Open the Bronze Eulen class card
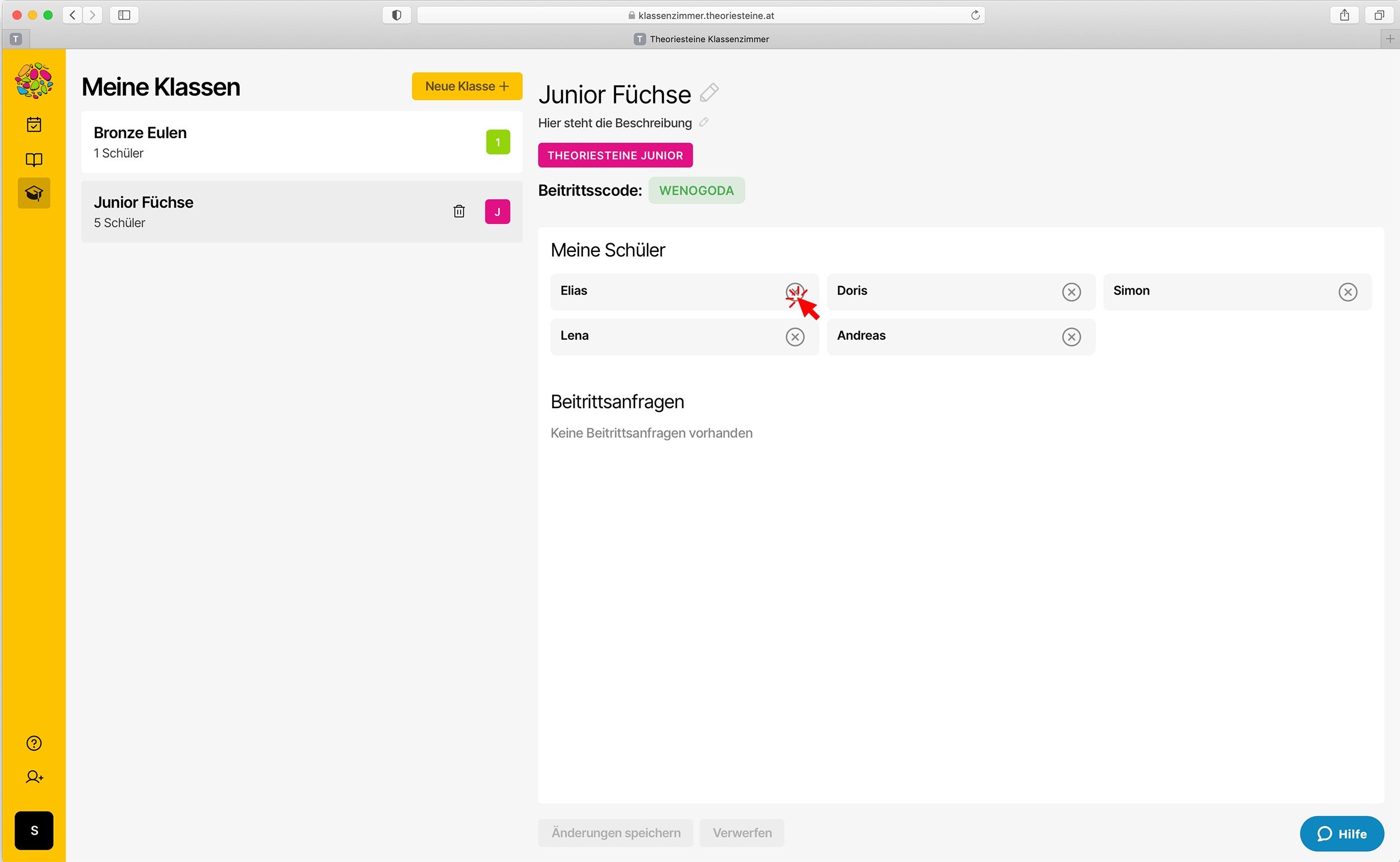 point(302,142)
